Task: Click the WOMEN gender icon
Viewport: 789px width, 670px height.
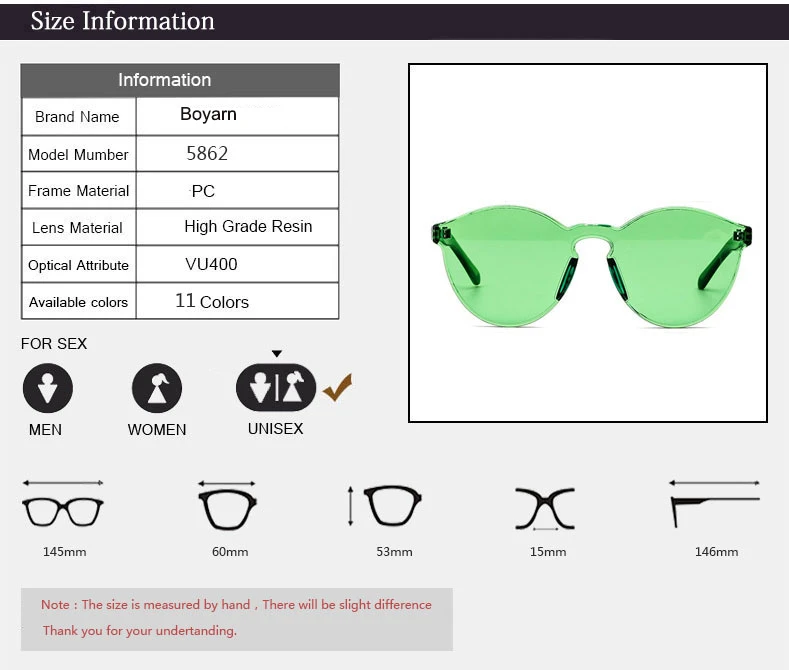Action: coord(157,388)
